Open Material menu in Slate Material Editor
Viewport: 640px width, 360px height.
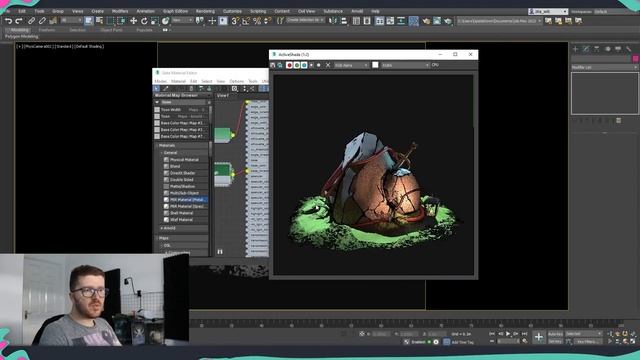pyautogui.click(x=178, y=81)
